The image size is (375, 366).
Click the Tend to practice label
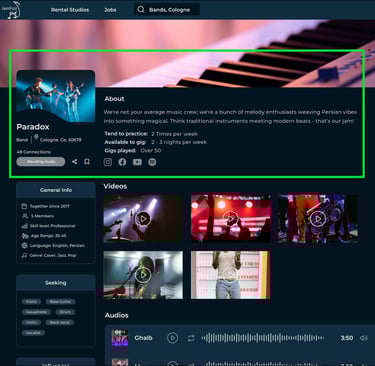(x=126, y=134)
